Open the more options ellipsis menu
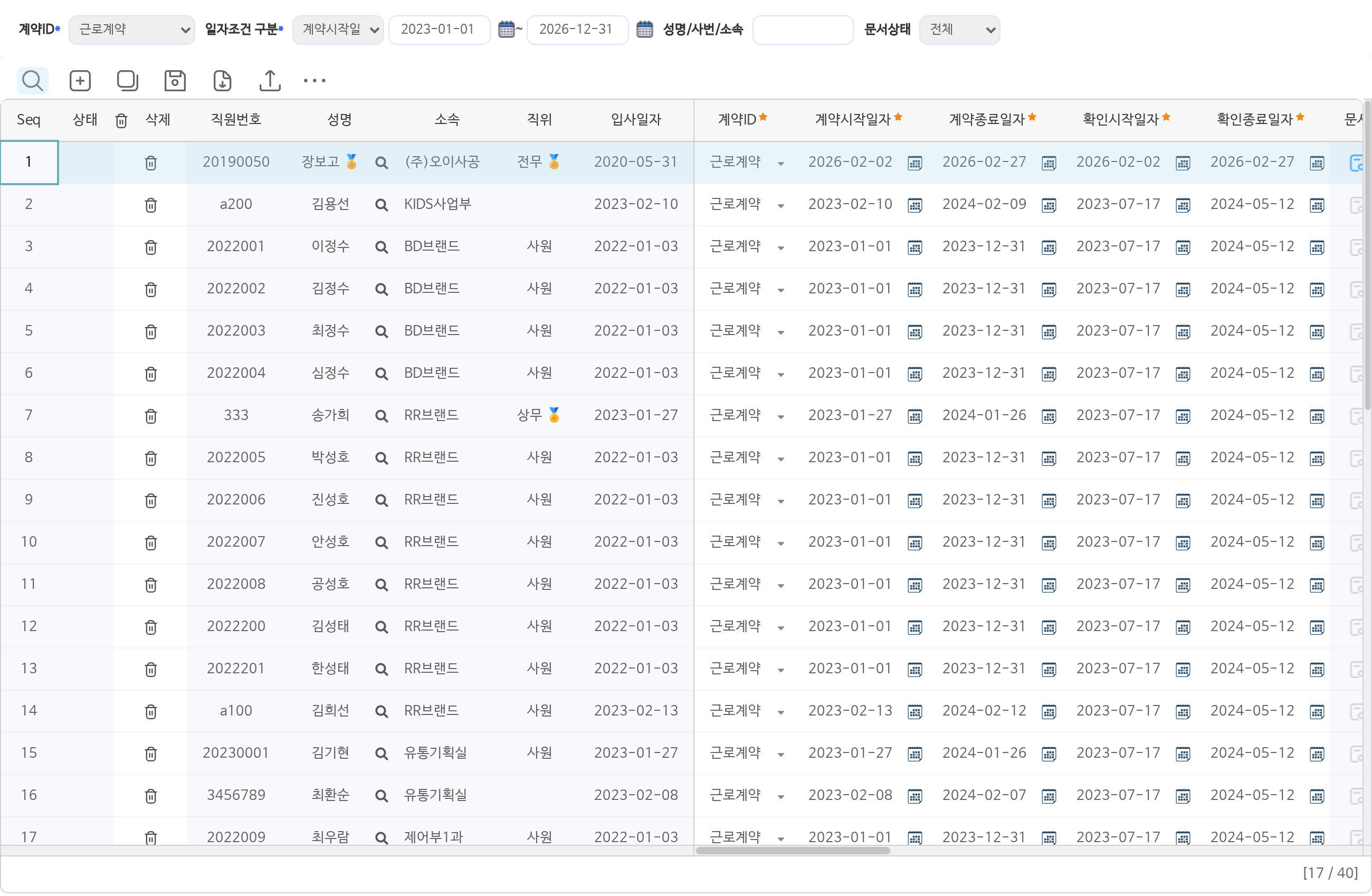1372x896 pixels. (x=315, y=81)
